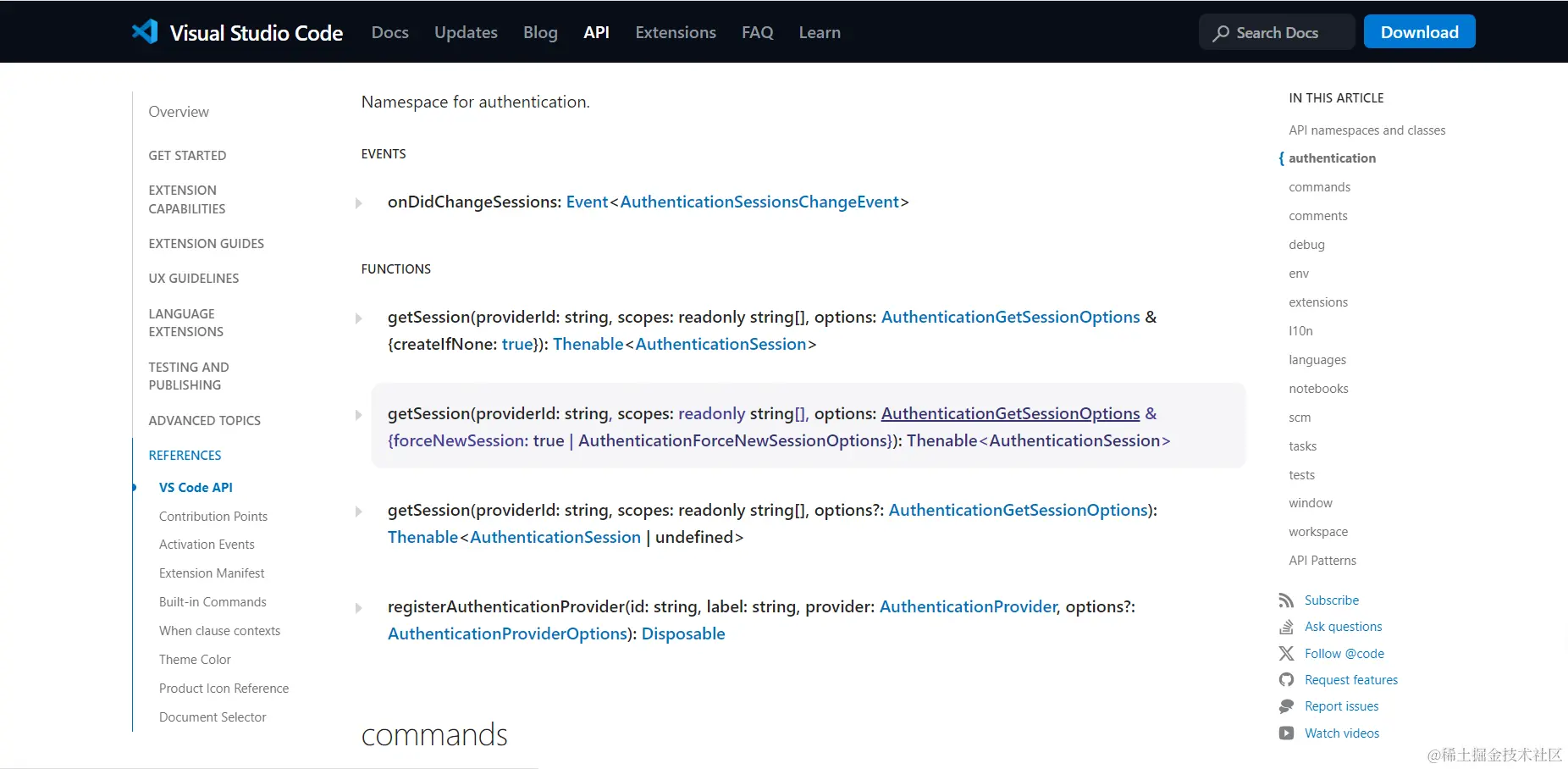Click the X Follow @code icon
The image size is (1568, 769).
1286,654
